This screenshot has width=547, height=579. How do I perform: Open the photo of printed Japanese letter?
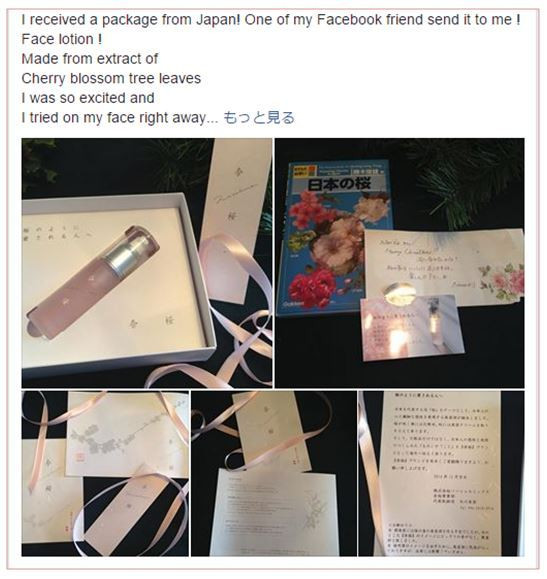click(x=441, y=473)
